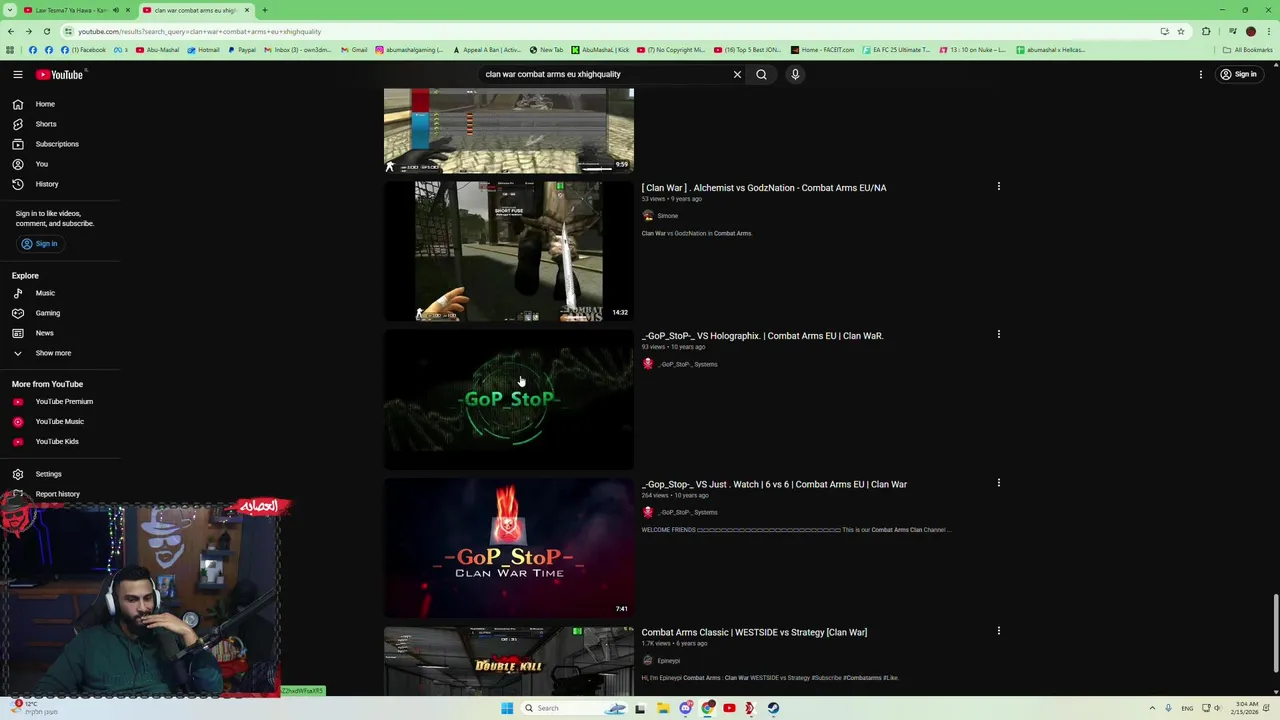The width and height of the screenshot is (1280, 720).
Task: Mute the Law Tesma7 tab audio icon
Action: pyautogui.click(x=116, y=10)
